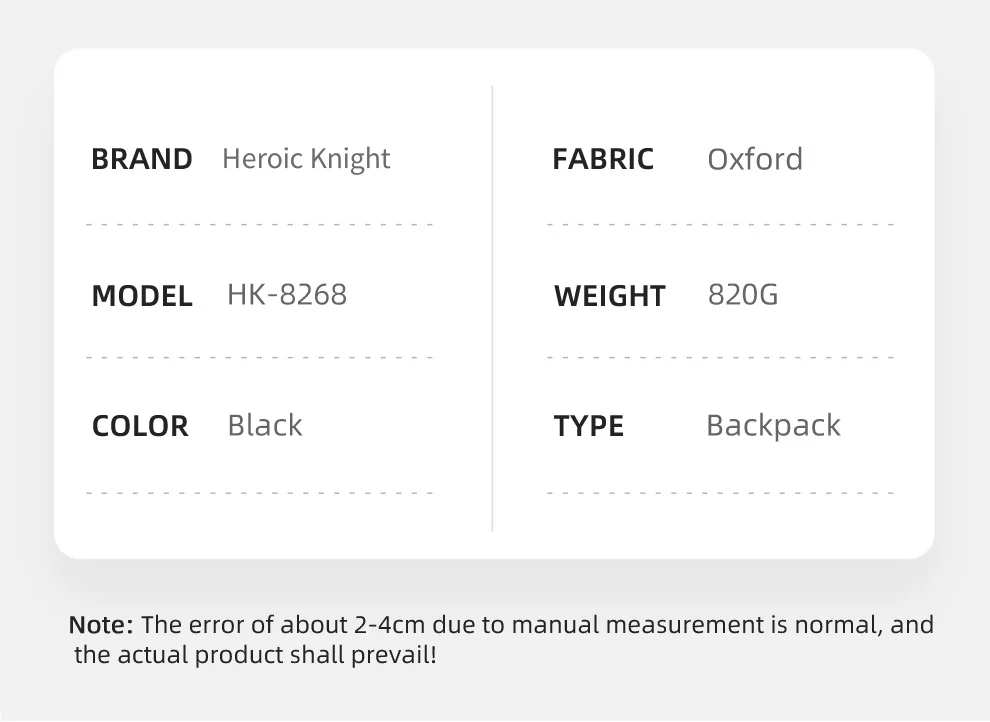Click the MODEL label
Image resolution: width=990 pixels, height=722 pixels.
(x=142, y=296)
